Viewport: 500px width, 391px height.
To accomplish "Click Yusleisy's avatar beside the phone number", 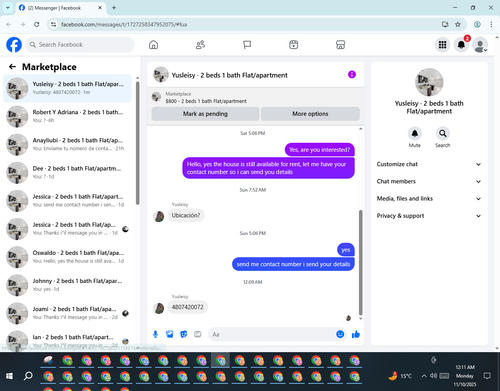I will [x=159, y=308].
